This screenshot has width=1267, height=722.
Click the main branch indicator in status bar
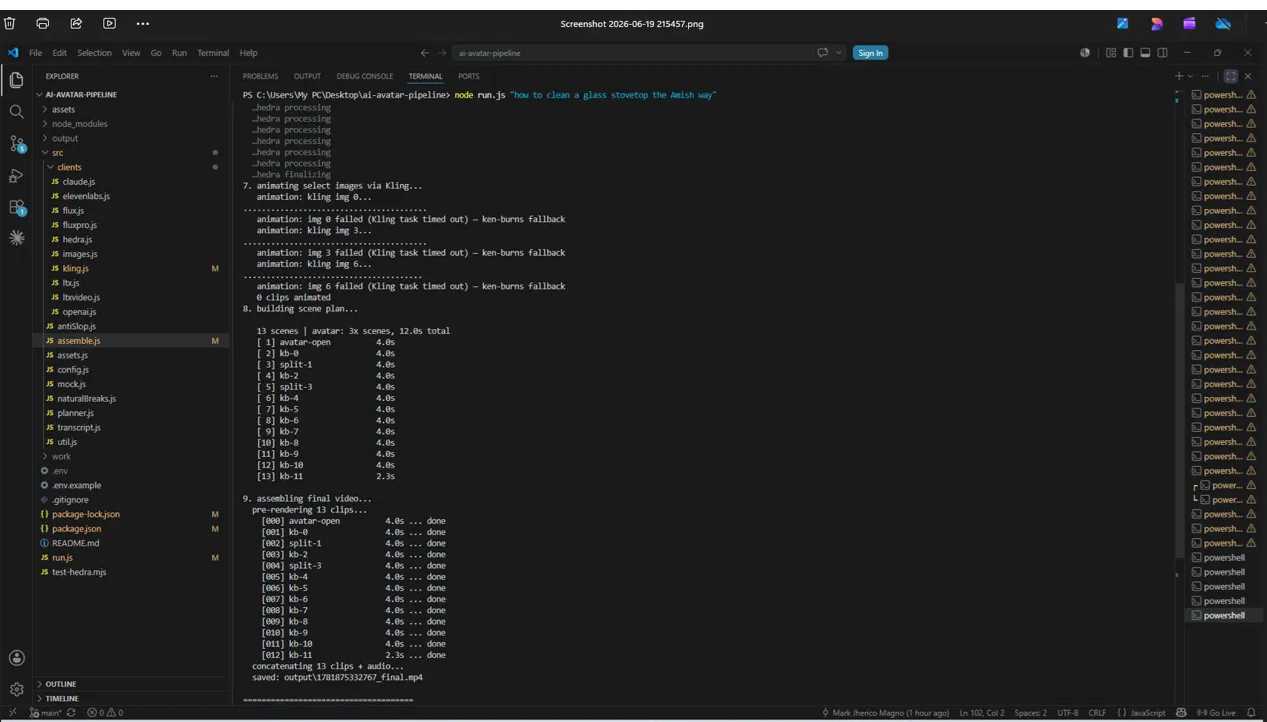click(x=46, y=713)
